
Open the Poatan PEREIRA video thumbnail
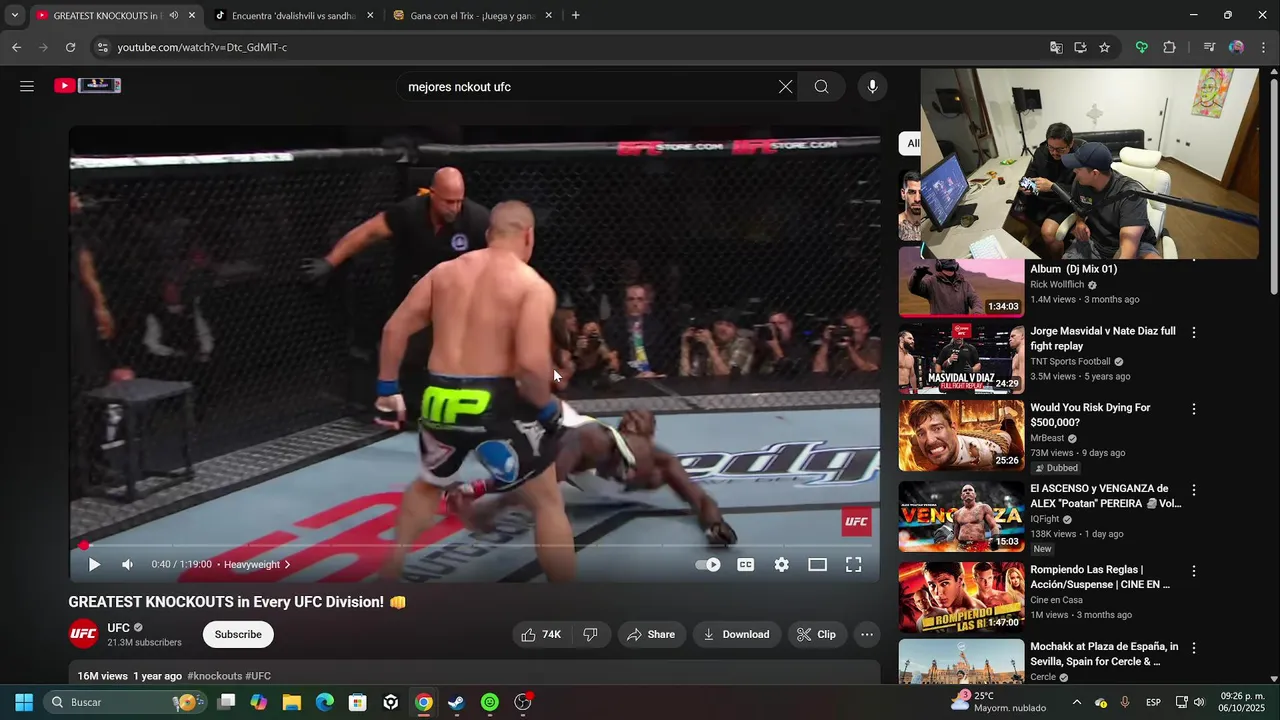pos(961,517)
